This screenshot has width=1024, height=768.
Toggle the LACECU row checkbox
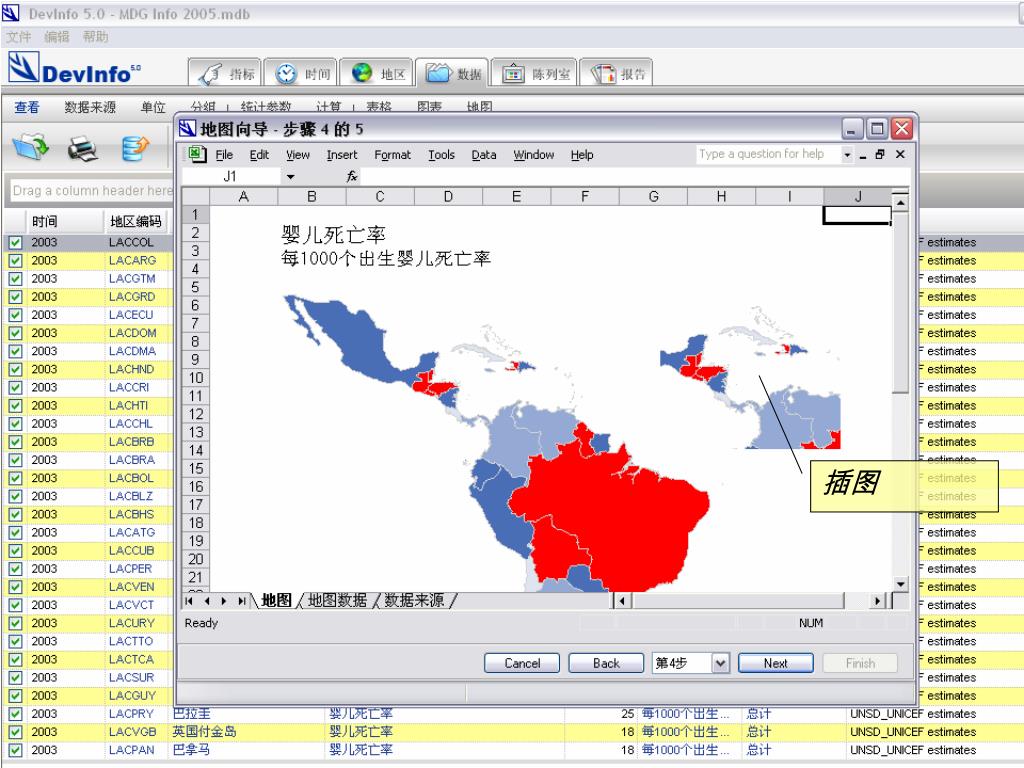(x=15, y=315)
